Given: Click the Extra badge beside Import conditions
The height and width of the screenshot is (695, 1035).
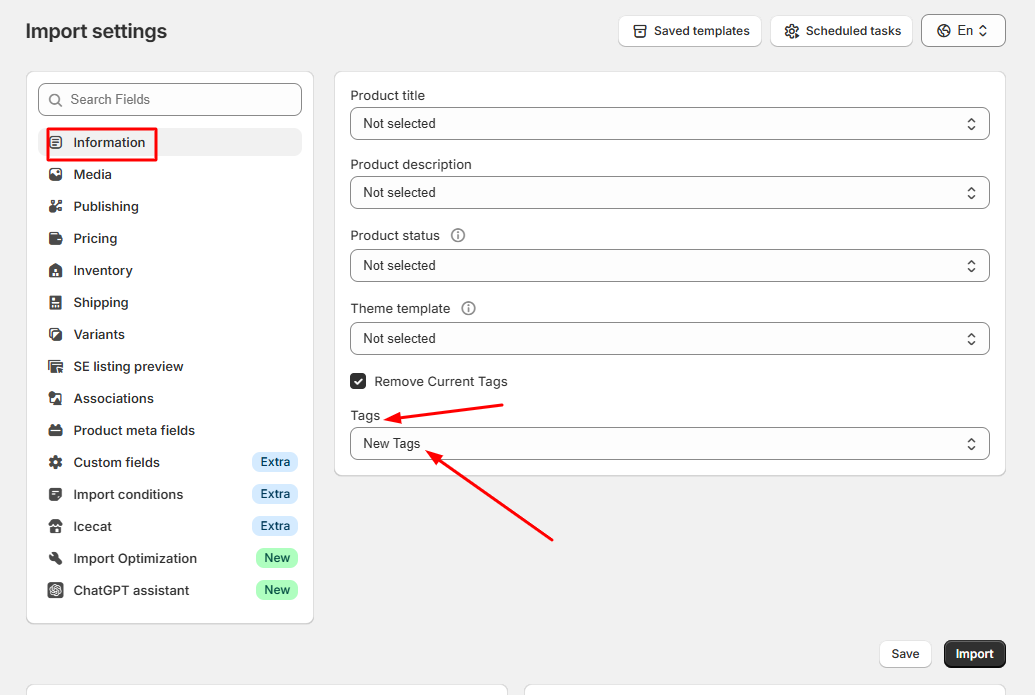Looking at the screenshot, I should [275, 494].
